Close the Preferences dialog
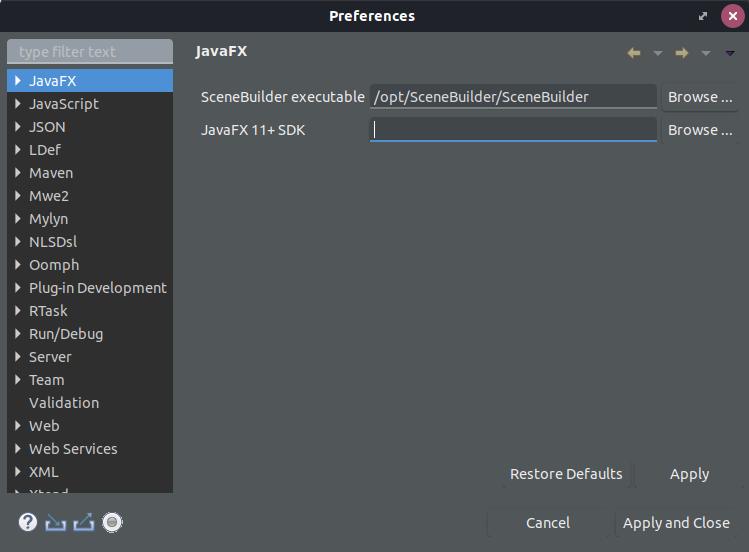749x552 pixels. click(x=733, y=16)
